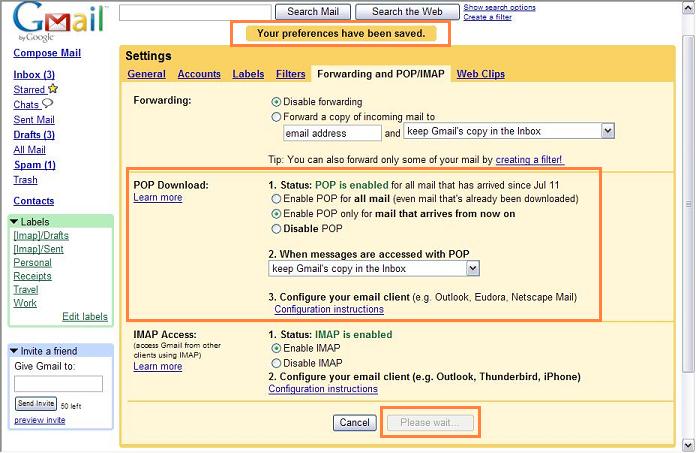This screenshot has width=696, height=453.
Task: Click the Cancel button
Action: click(355, 422)
